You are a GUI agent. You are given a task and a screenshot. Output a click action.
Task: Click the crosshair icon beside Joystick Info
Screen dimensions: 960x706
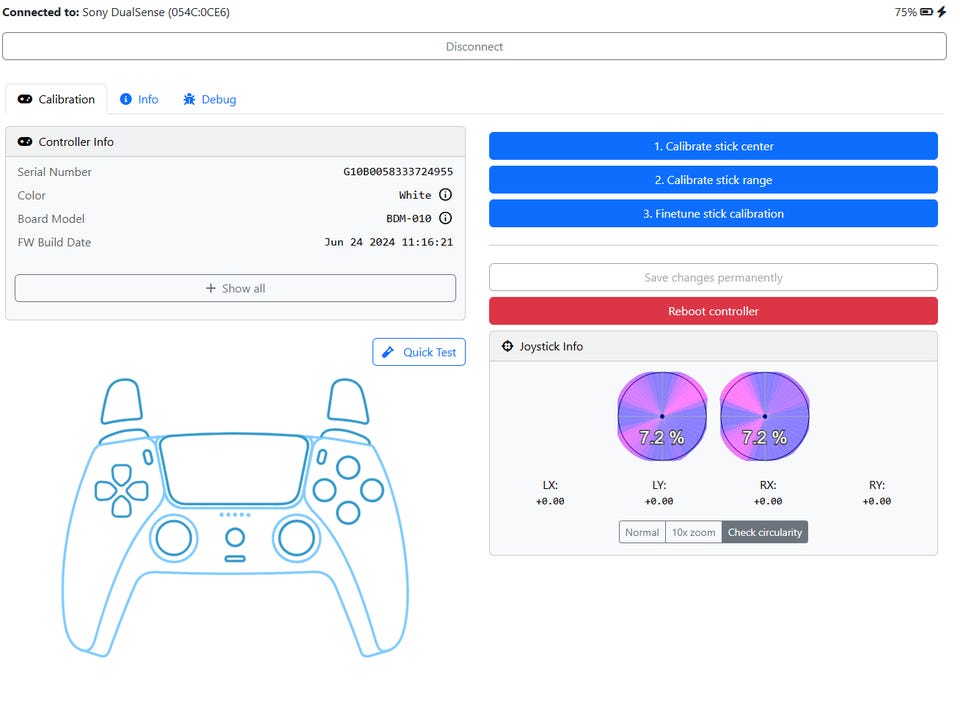pos(508,347)
